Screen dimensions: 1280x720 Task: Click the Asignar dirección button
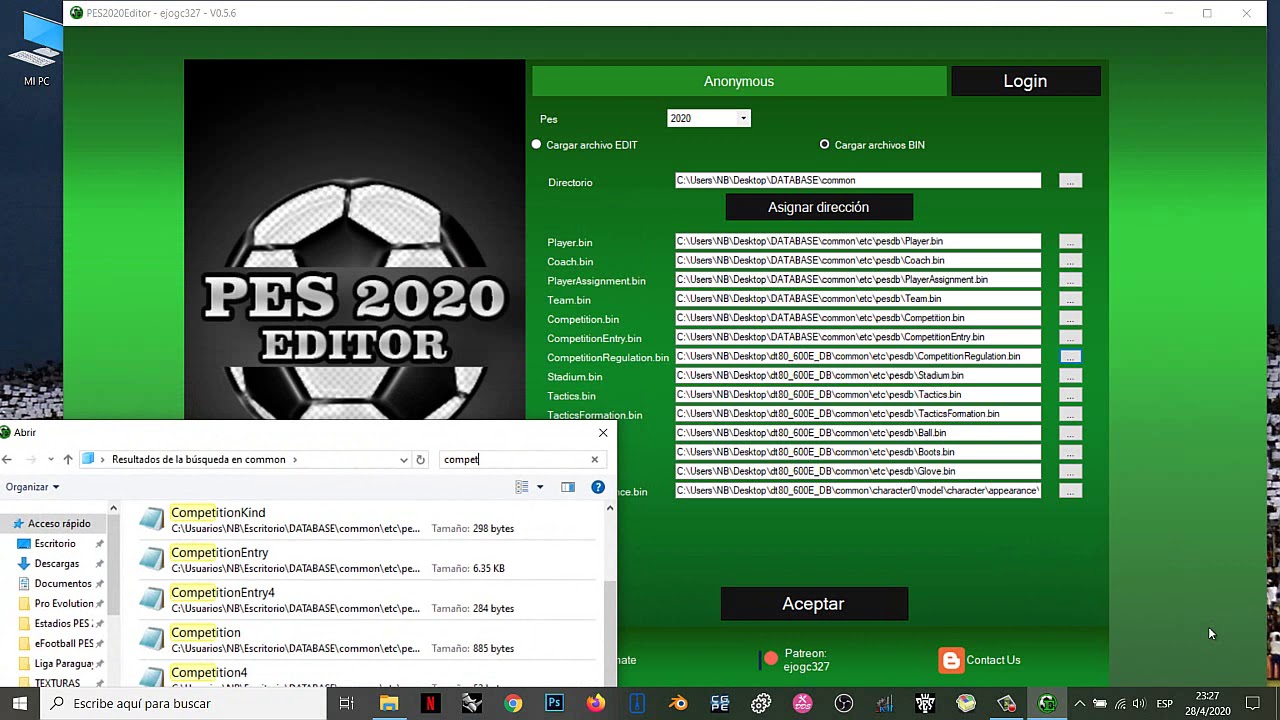pyautogui.click(x=819, y=207)
